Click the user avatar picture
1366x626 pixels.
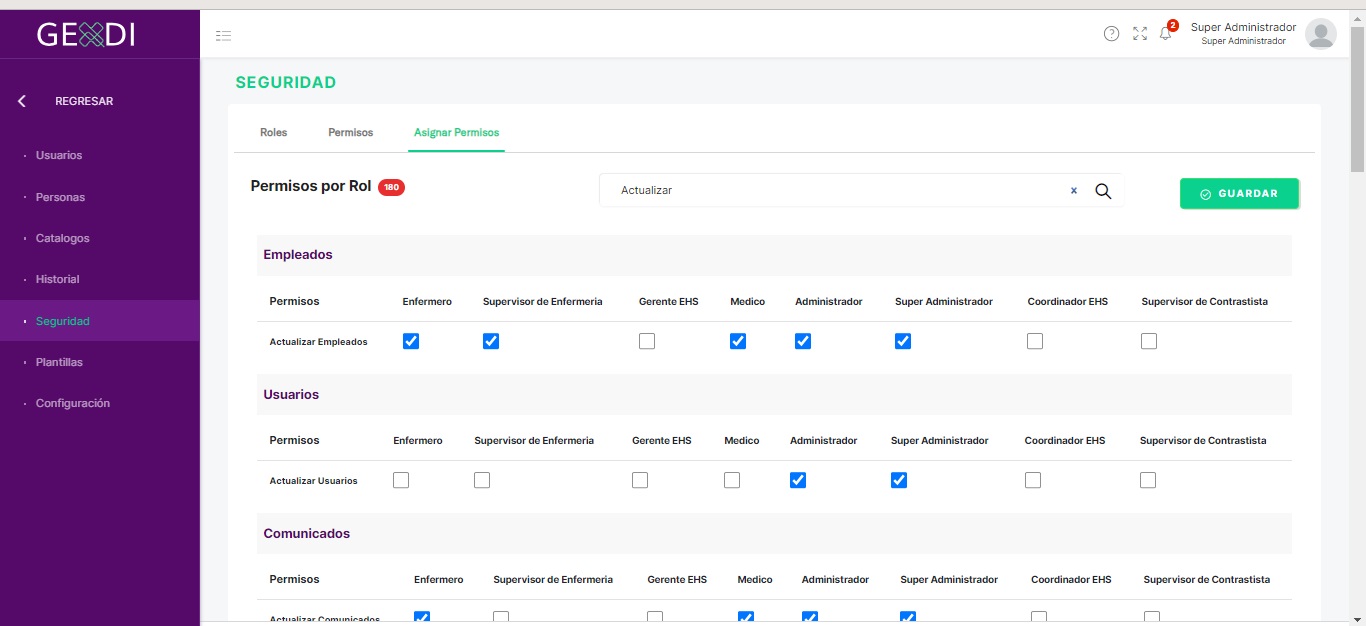[x=1321, y=34]
